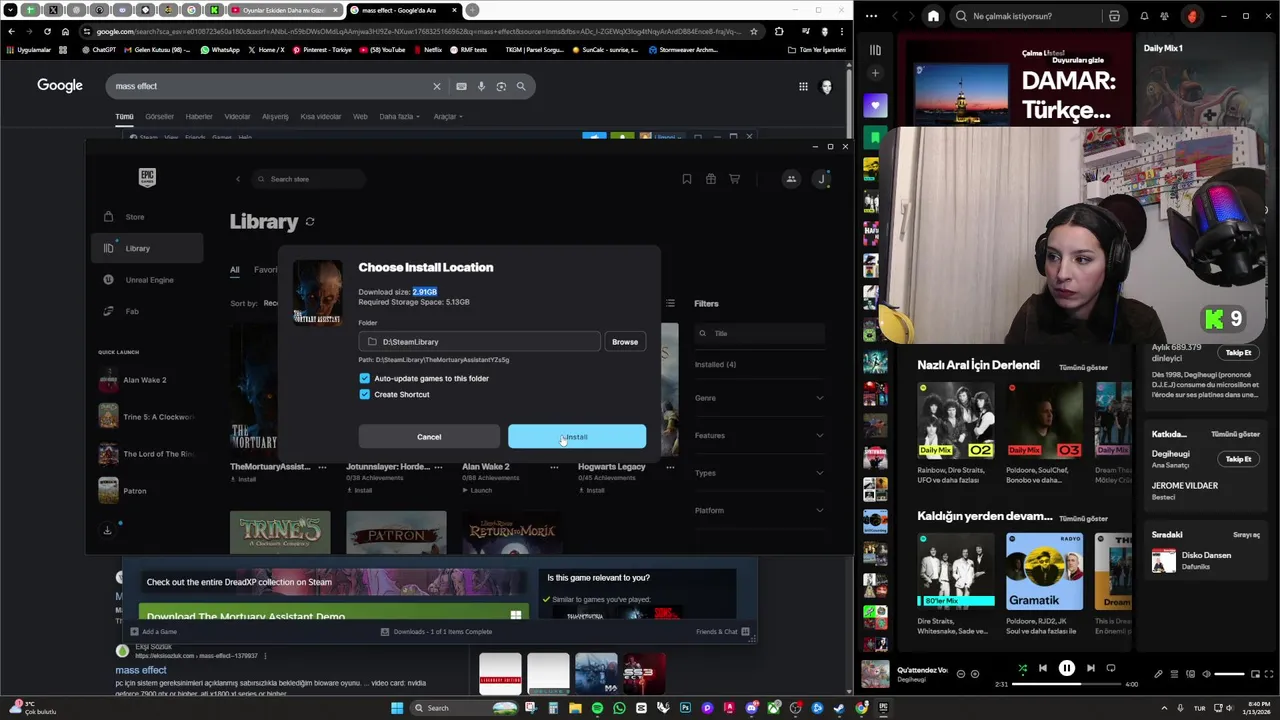Open Epic gift box icon
1280x720 pixels.
[x=711, y=179]
